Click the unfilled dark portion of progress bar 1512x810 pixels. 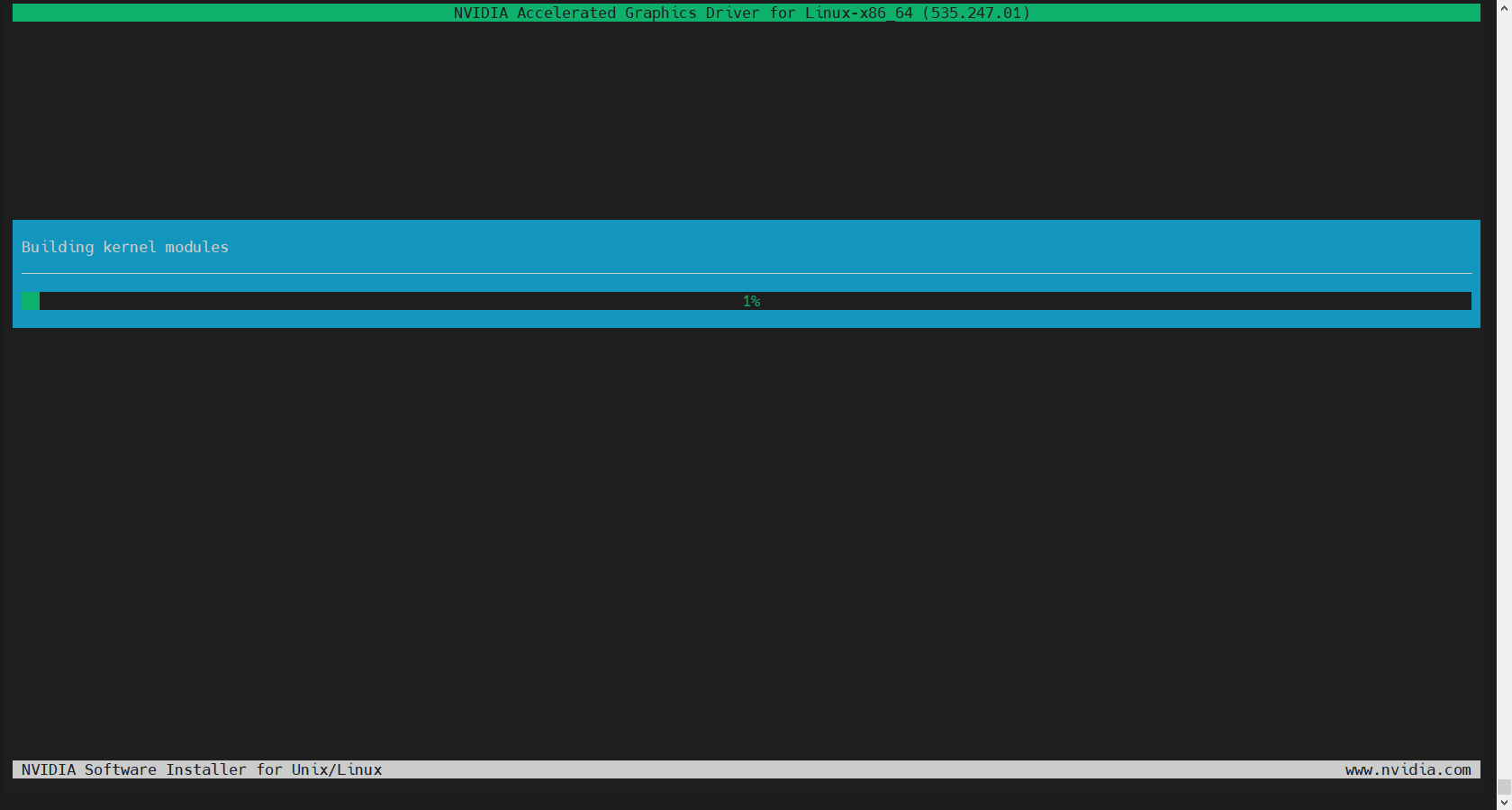click(1081, 301)
